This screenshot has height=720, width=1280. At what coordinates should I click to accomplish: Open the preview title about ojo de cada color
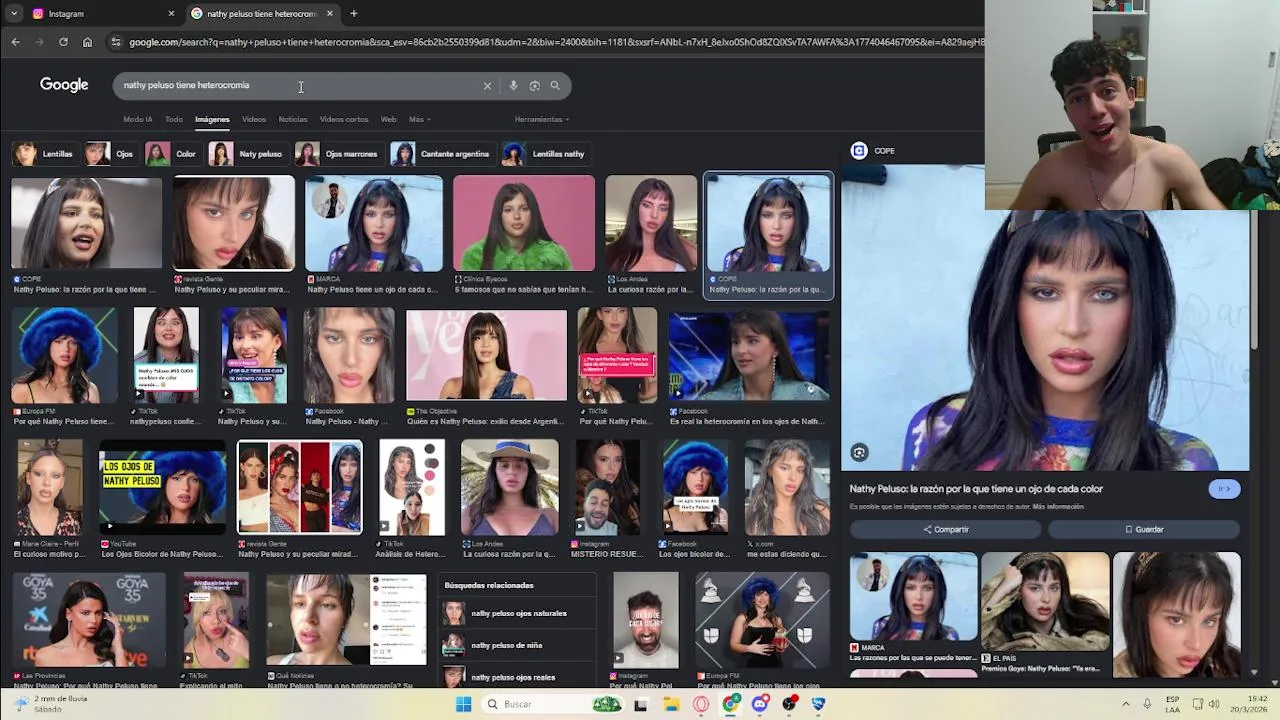point(976,489)
